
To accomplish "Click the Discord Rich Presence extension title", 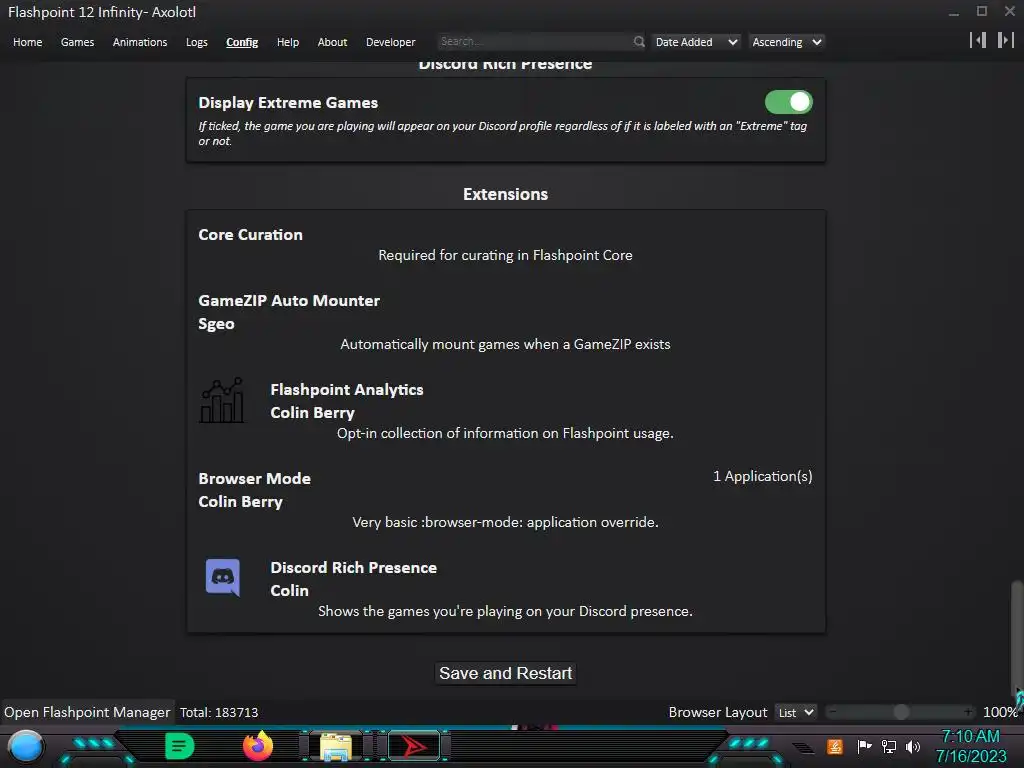I will pyautogui.click(x=353, y=568).
